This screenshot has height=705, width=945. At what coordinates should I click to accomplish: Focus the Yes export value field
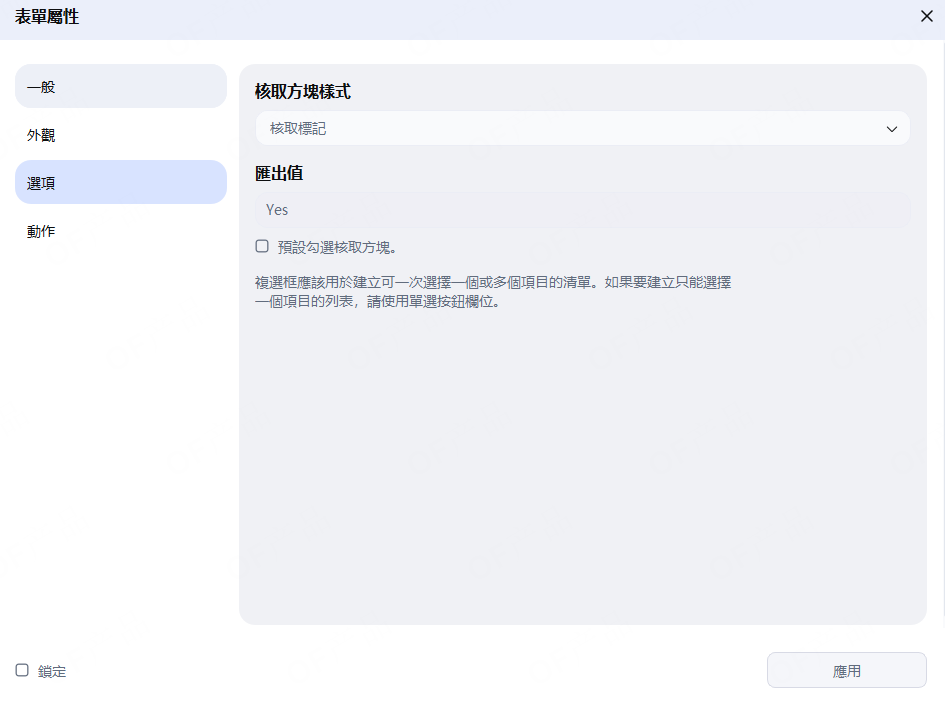click(x=583, y=209)
